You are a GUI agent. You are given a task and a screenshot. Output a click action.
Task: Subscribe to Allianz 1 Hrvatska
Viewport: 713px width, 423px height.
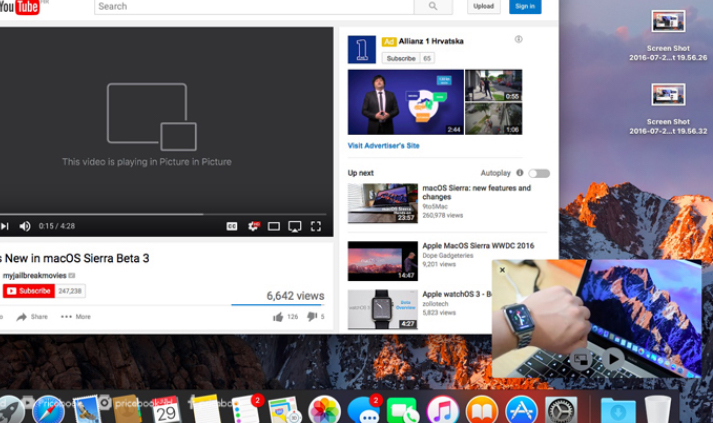401,58
